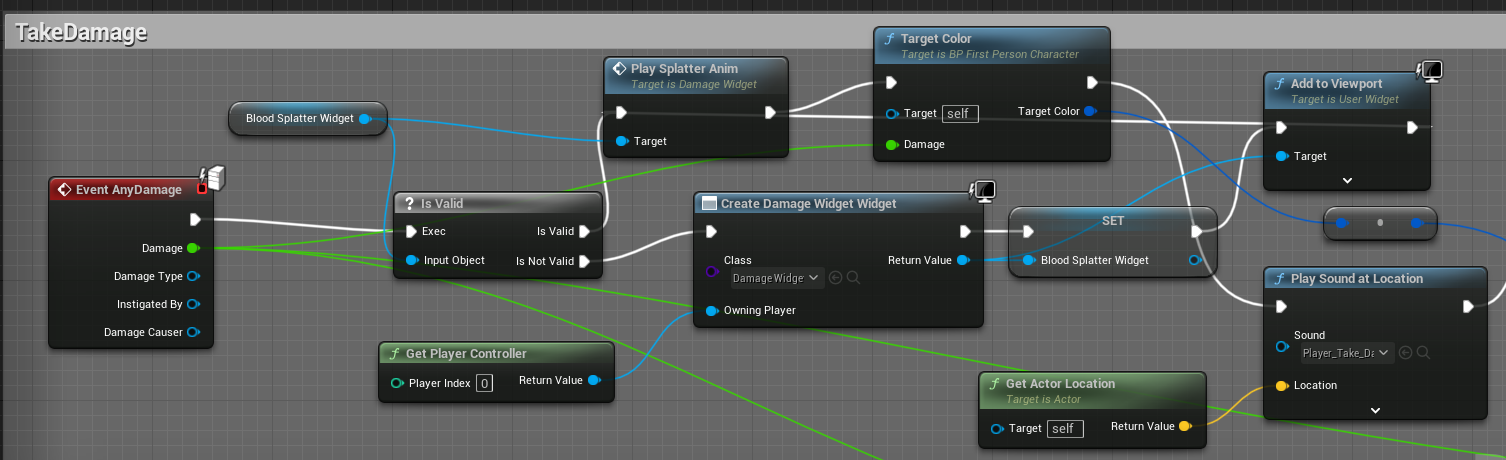Click the Play Splatter Anim exec input pin
This screenshot has width=1506, height=460.
click(622, 112)
